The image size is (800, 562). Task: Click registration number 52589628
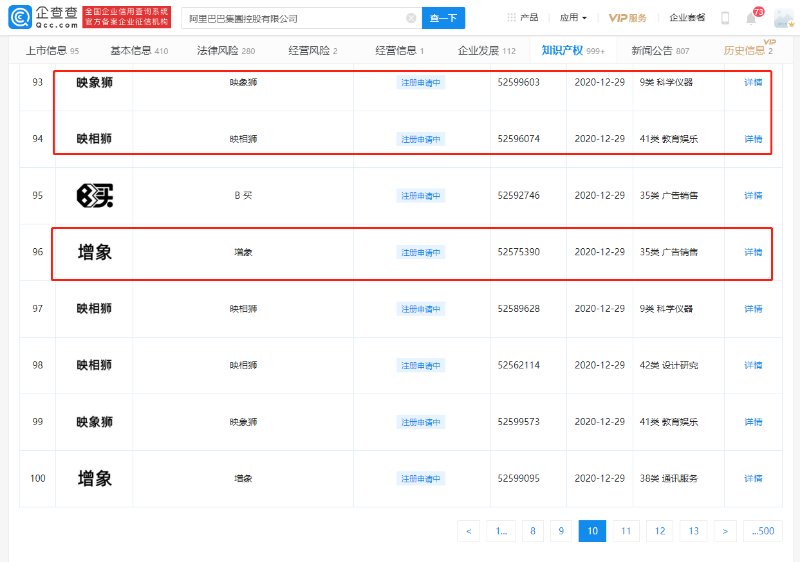click(518, 309)
